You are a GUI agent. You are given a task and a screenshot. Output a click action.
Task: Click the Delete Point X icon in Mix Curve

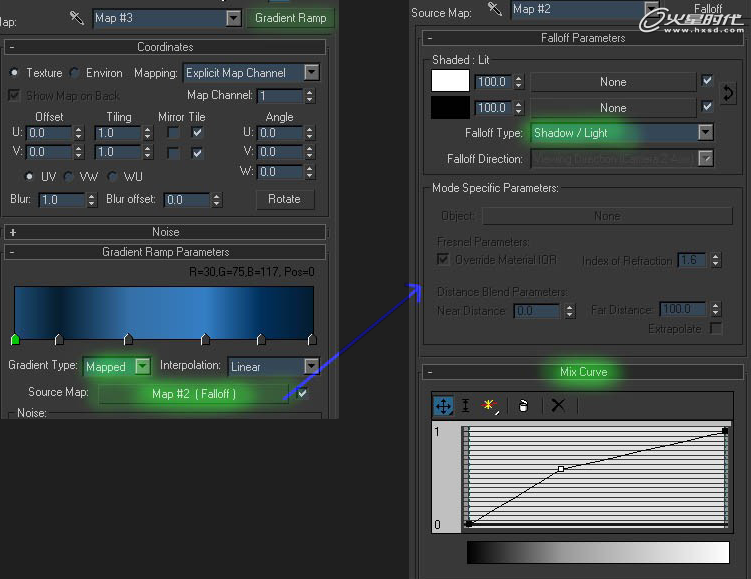click(x=558, y=405)
